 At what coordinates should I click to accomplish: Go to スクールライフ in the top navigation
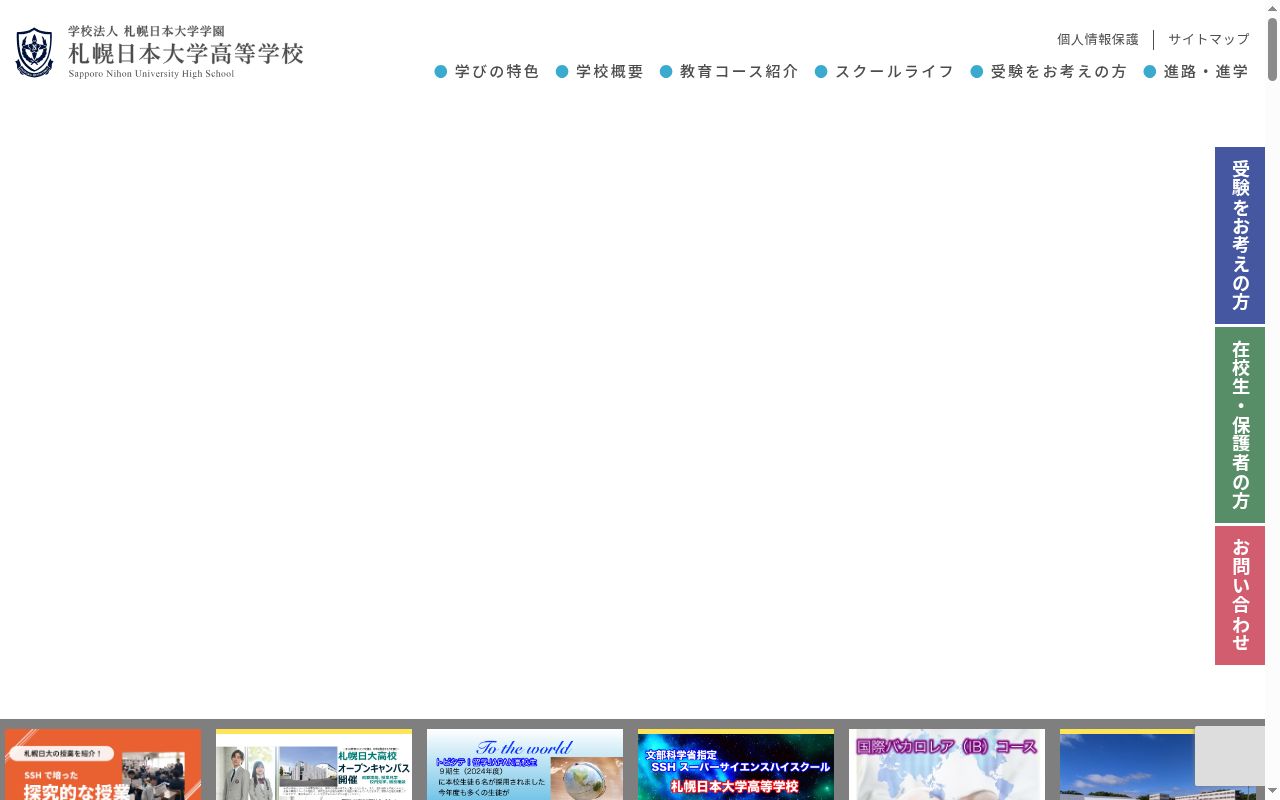point(885,72)
